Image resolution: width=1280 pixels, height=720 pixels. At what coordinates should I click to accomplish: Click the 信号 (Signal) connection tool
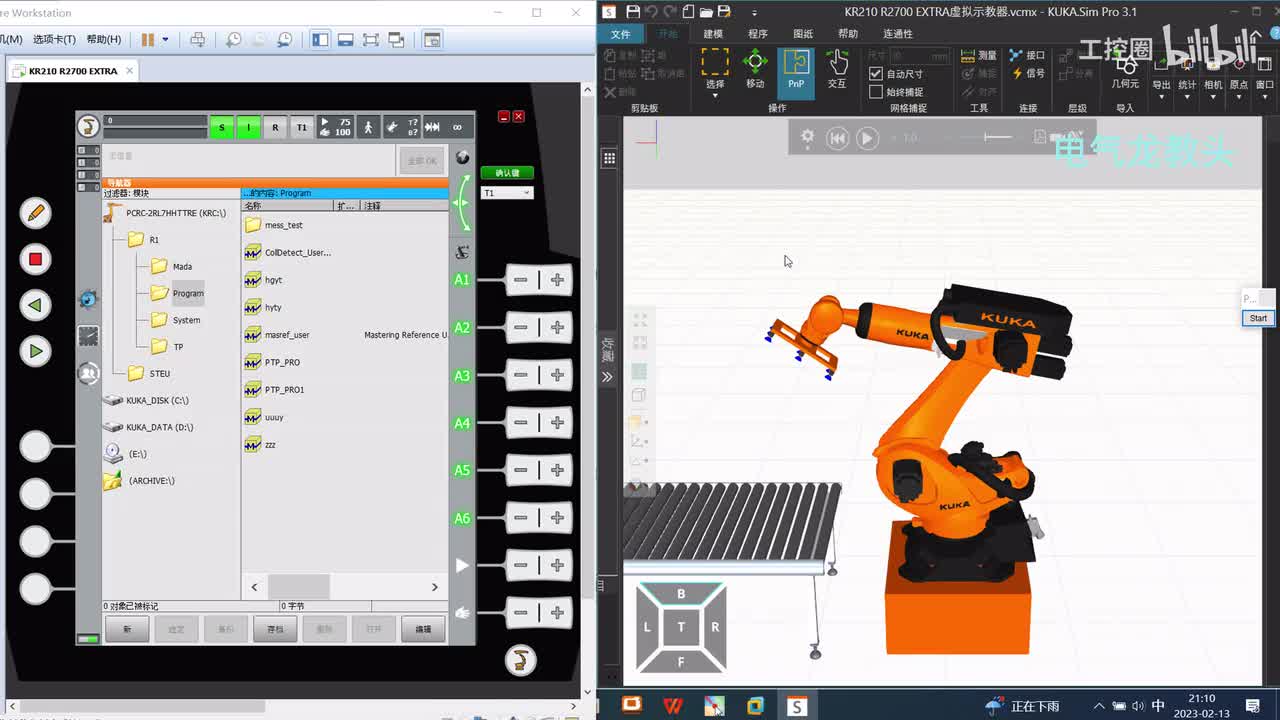1027,73
